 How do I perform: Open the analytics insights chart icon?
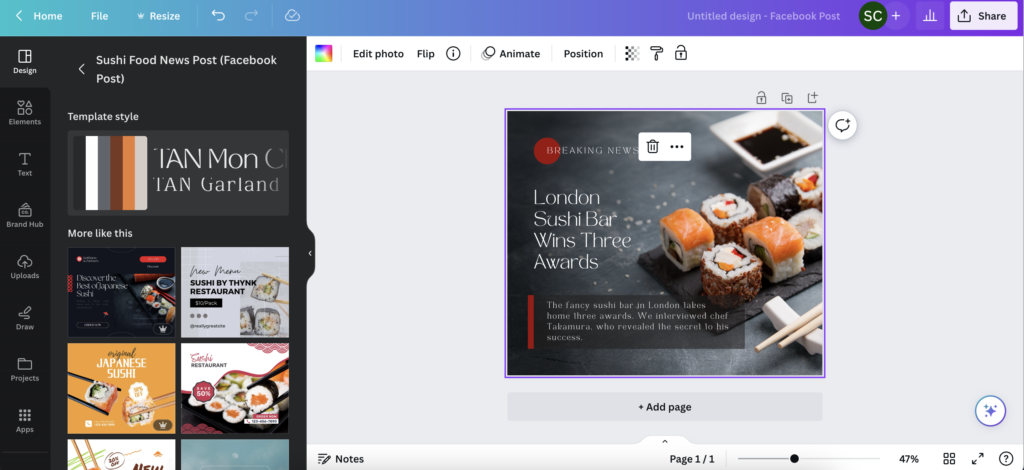[x=930, y=16]
